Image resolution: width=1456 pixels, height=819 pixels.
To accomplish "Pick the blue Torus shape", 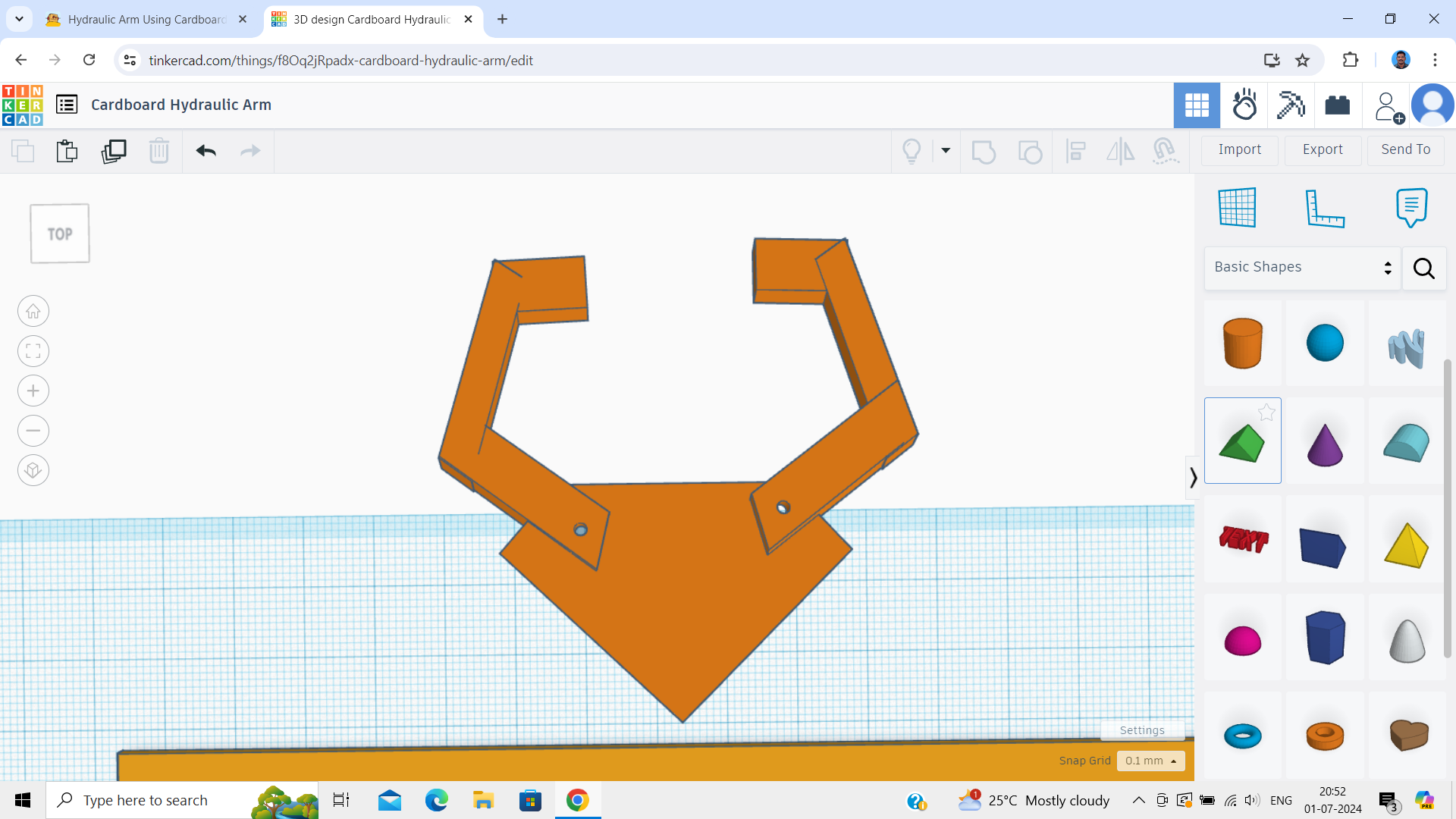I will 1243,735.
